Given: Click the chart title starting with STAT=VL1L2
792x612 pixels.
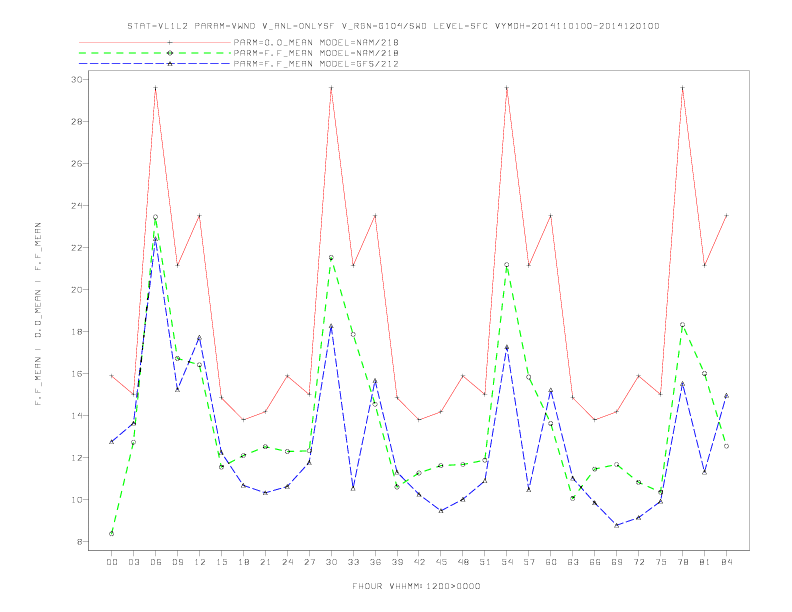Looking at the screenshot, I should (x=393, y=26).
